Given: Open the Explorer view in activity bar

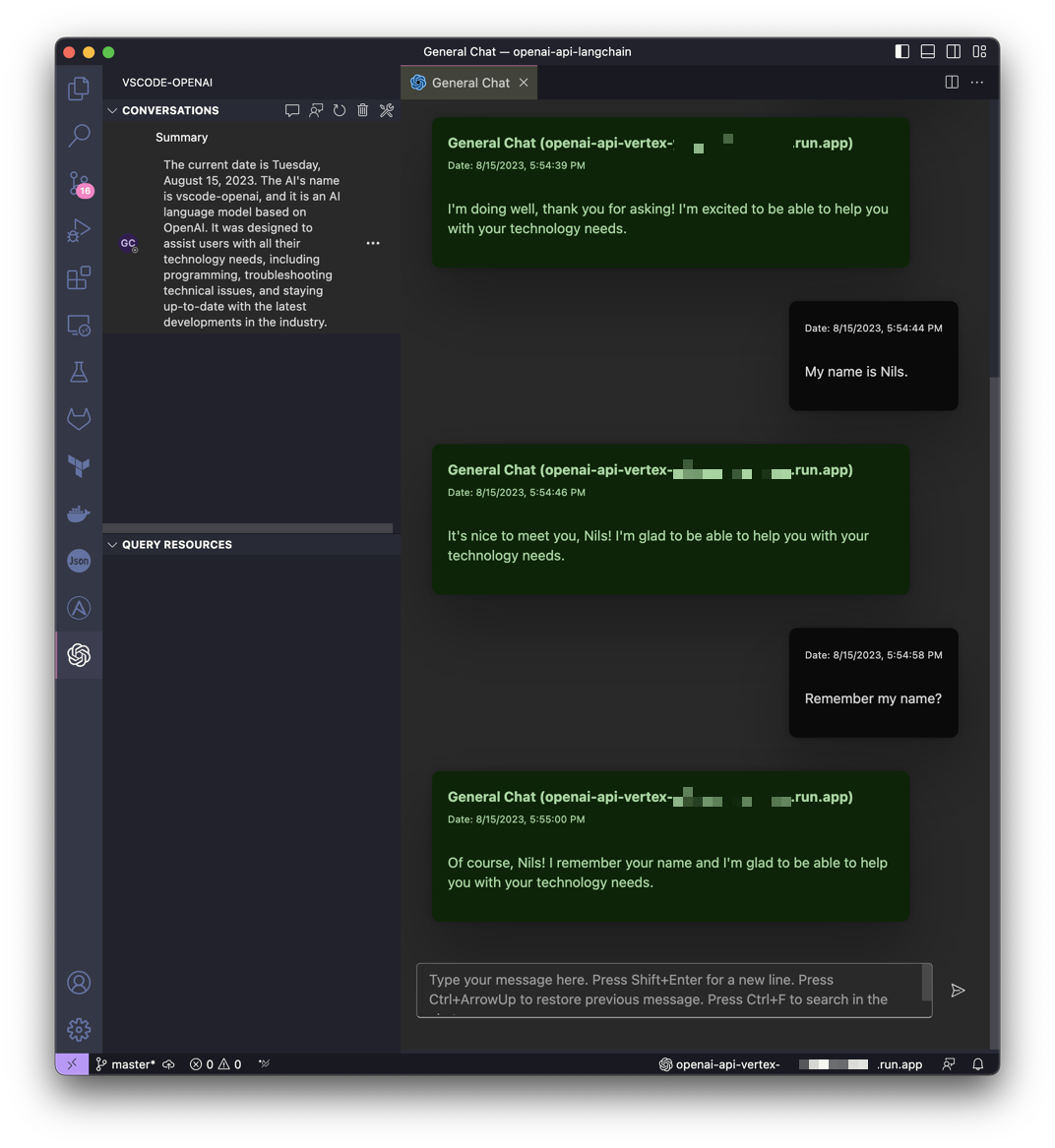Looking at the screenshot, I should pyautogui.click(x=79, y=90).
